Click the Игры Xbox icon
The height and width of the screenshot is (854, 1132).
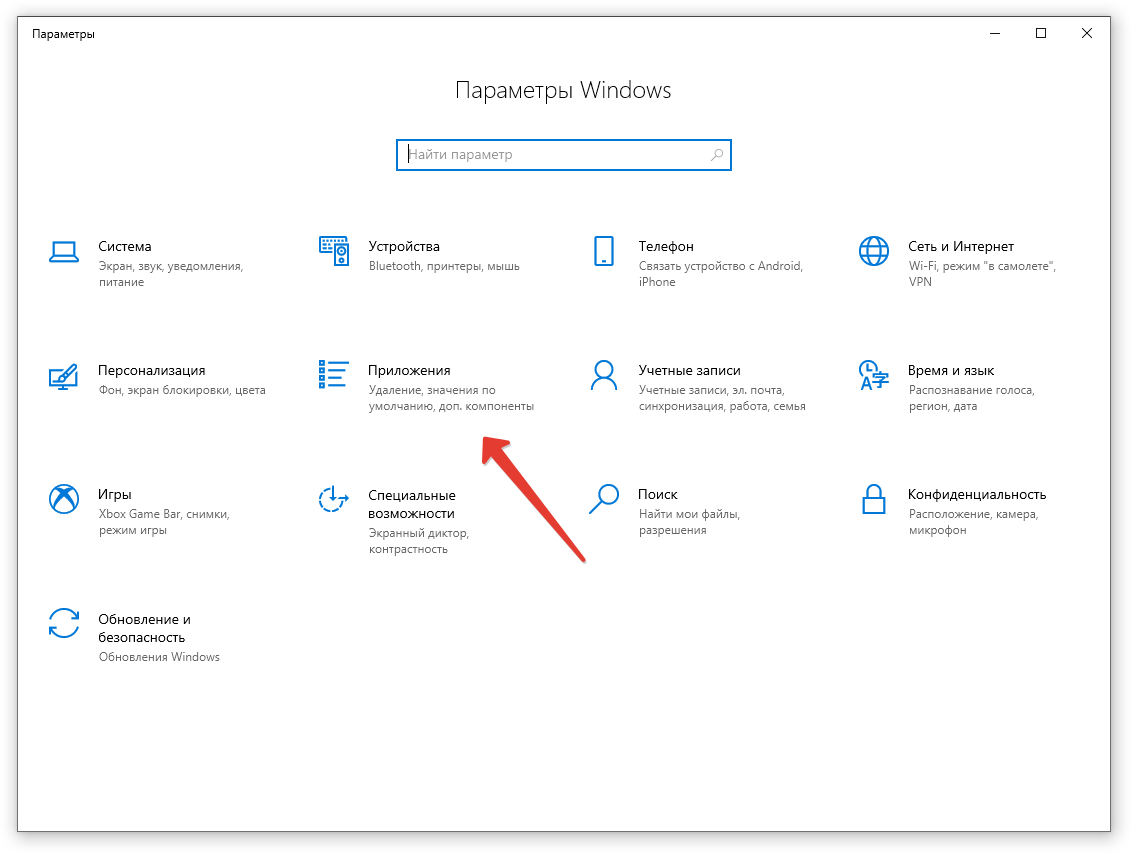click(64, 499)
